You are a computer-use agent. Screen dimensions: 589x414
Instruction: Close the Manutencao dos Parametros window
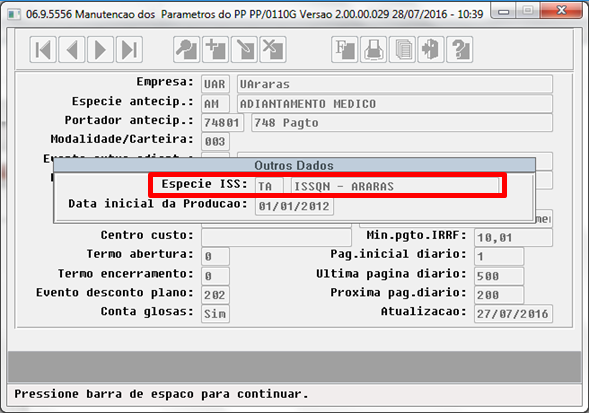pyautogui.click(x=562, y=11)
